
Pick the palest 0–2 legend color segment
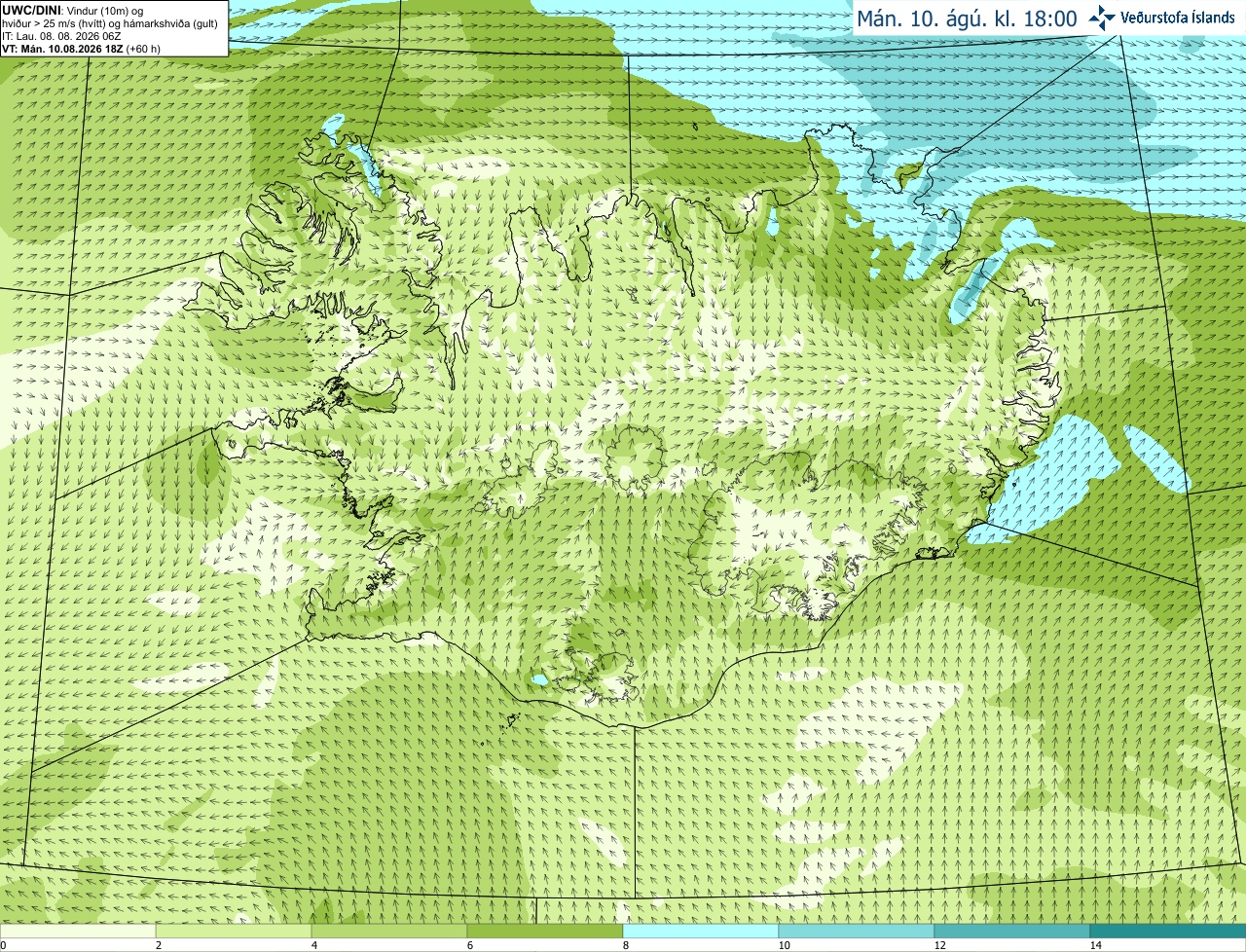click(78, 932)
